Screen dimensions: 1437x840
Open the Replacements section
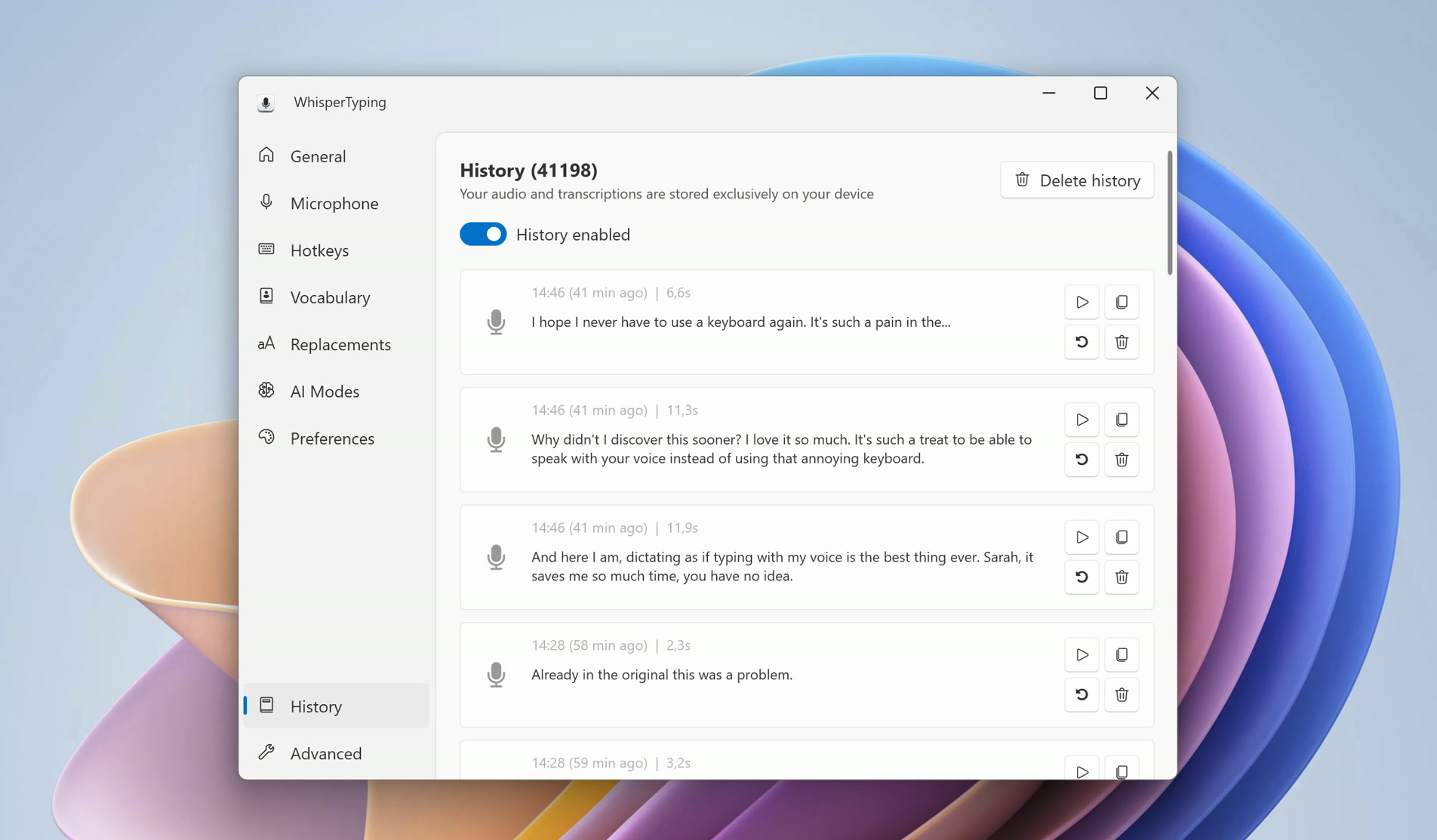[340, 344]
